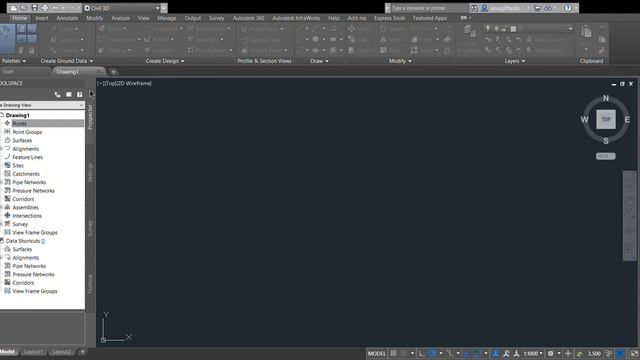Click the Open file icon in Quick Access toolbar
Screen dimensions: 640x360
click(x=24, y=8)
